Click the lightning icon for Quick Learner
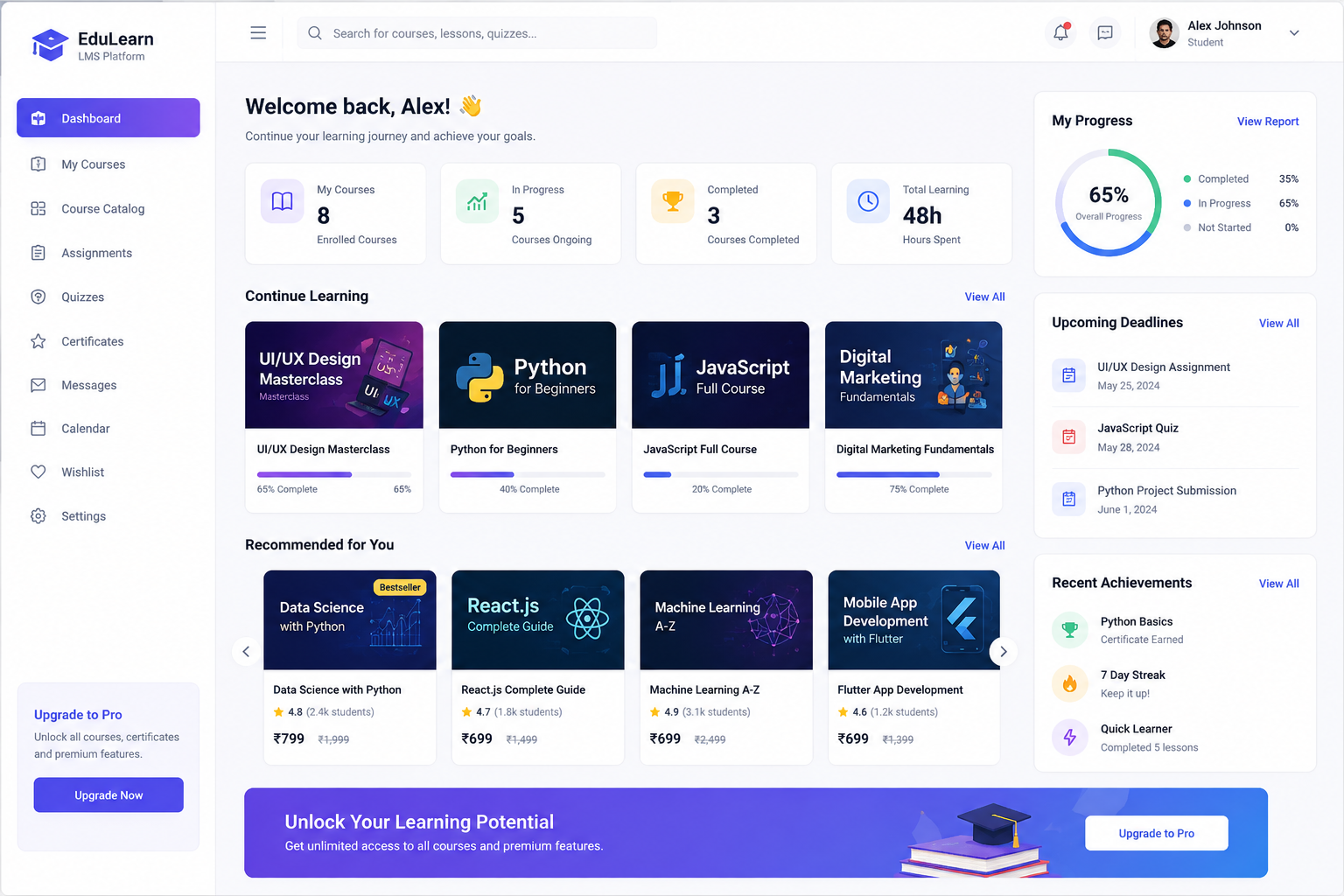 point(1069,738)
